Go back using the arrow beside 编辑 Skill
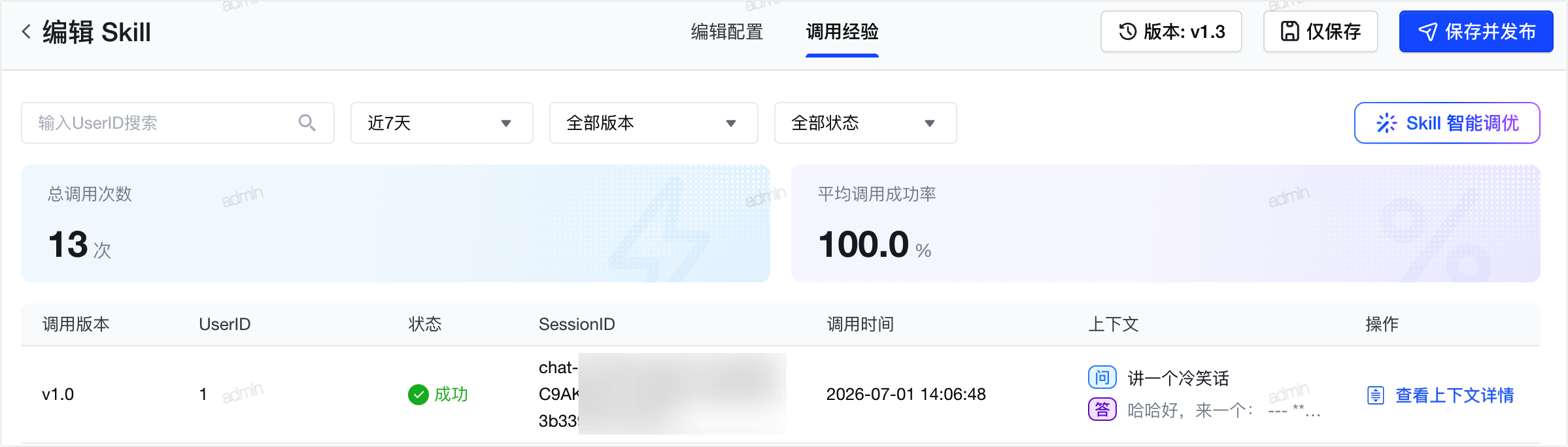This screenshot has width=1568, height=447. point(26,31)
